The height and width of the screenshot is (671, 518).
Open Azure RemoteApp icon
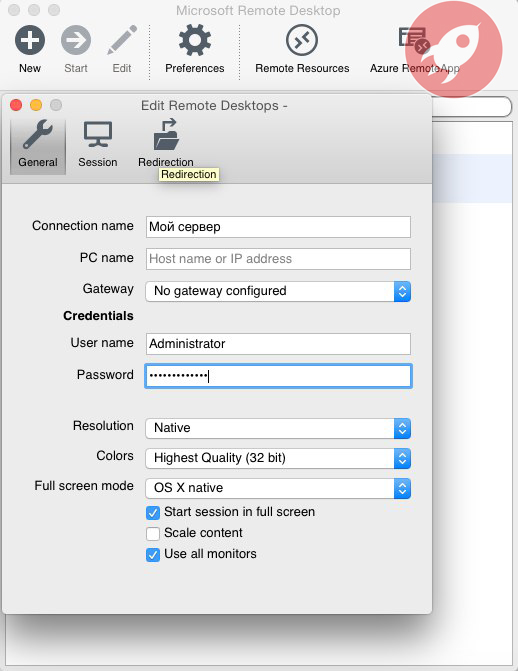pos(414,39)
